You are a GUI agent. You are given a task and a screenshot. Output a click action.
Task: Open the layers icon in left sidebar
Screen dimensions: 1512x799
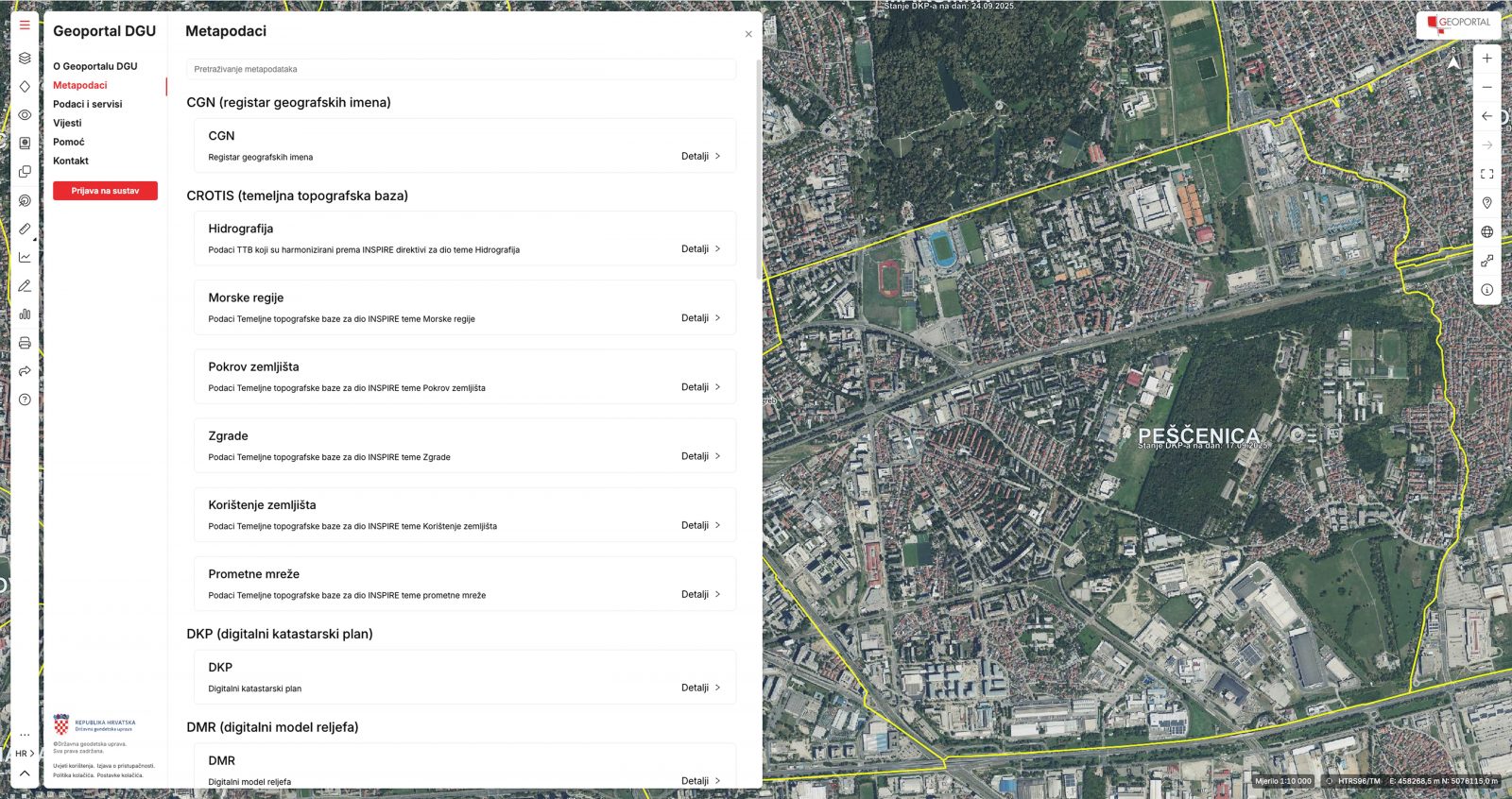25,58
